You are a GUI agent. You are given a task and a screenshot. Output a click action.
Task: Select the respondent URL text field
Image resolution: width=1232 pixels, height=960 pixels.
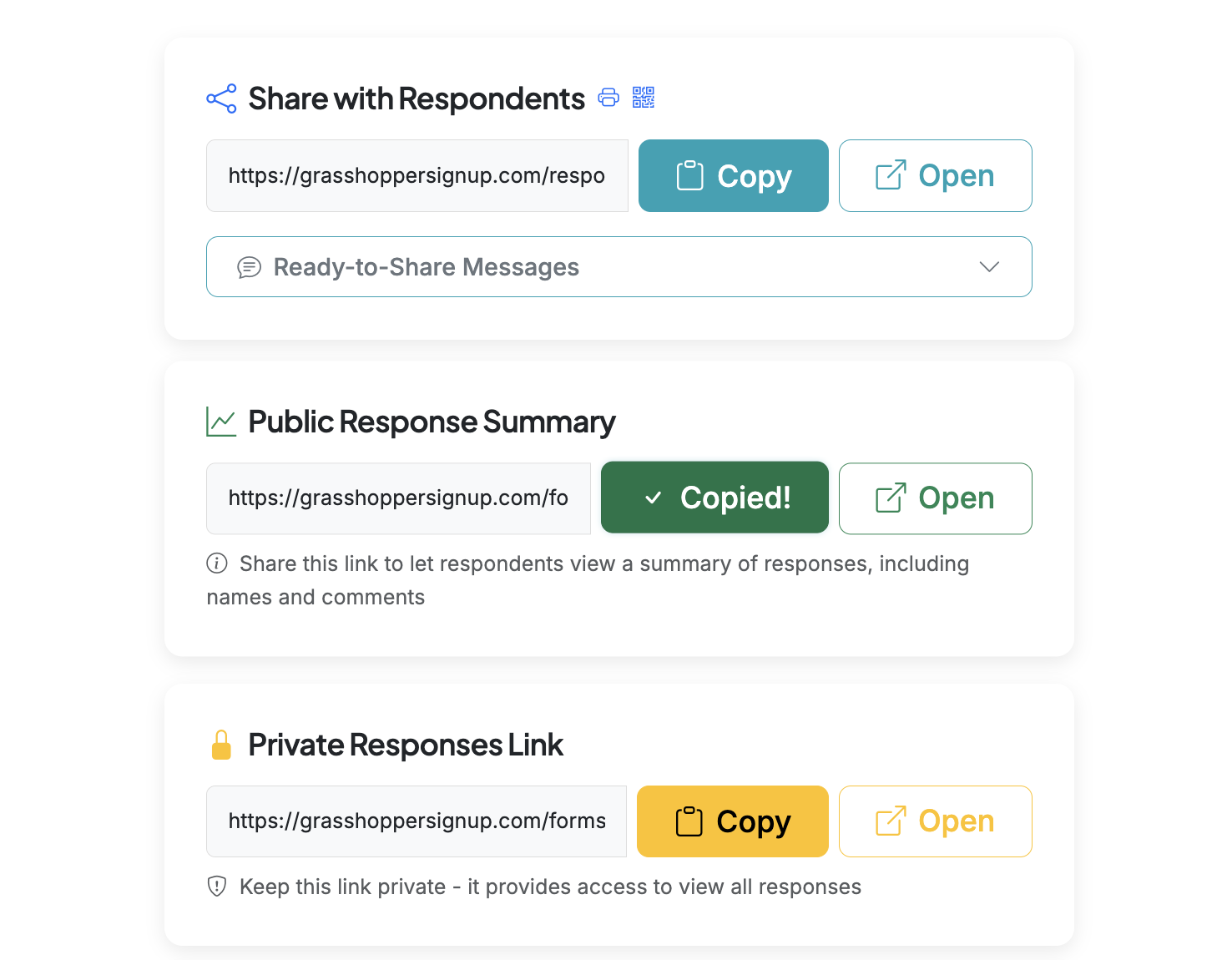point(417,175)
